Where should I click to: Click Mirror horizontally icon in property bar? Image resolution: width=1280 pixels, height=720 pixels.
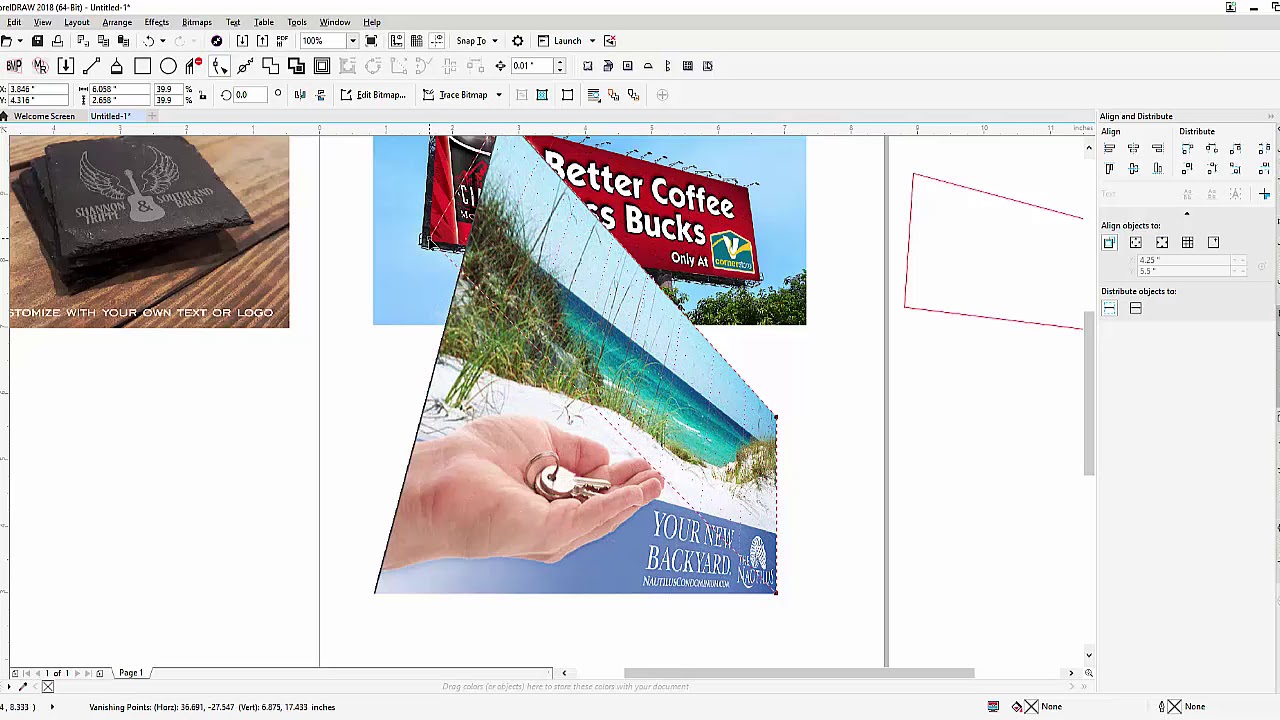[300, 95]
